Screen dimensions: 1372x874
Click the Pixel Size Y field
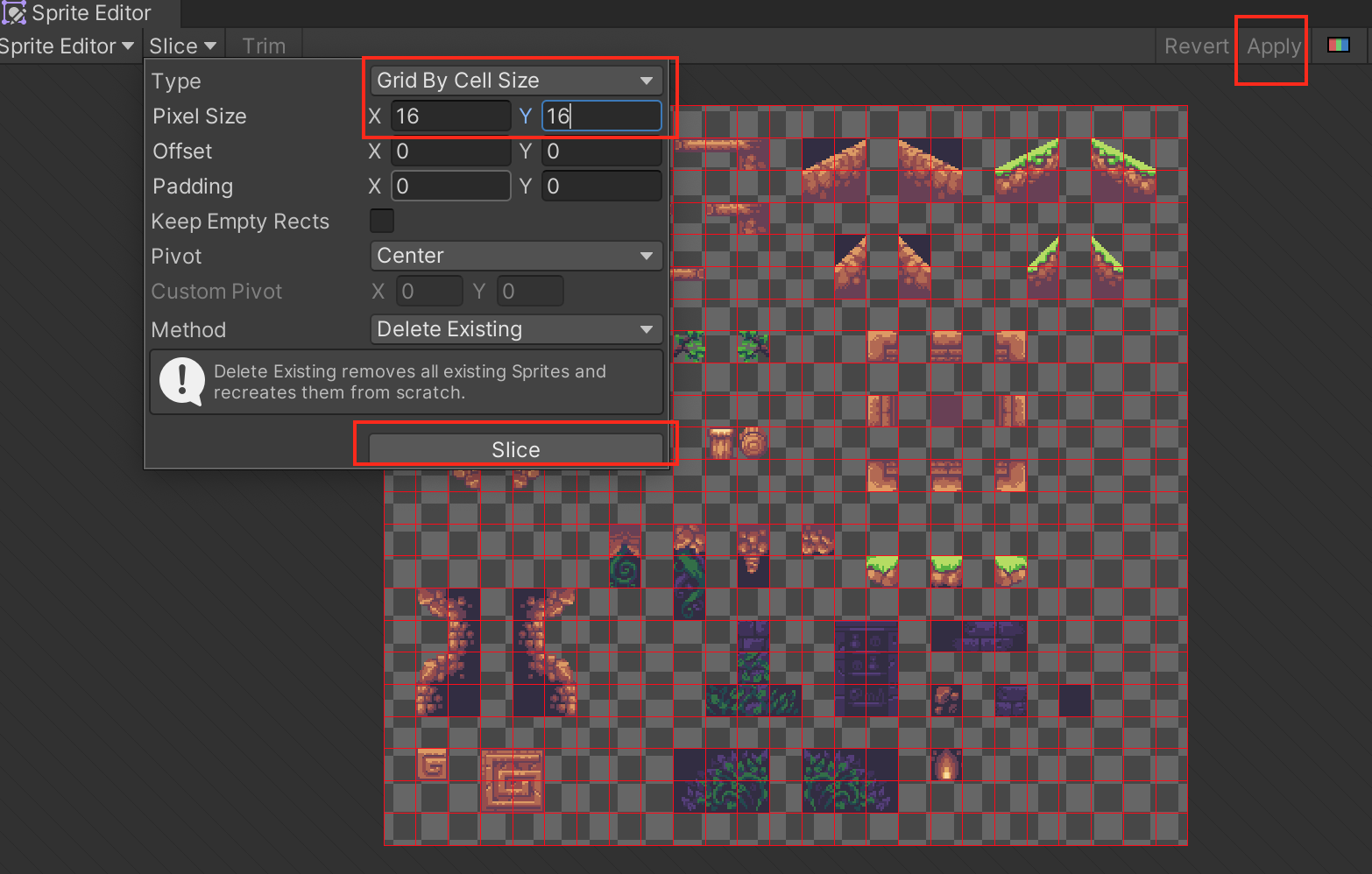[602, 116]
